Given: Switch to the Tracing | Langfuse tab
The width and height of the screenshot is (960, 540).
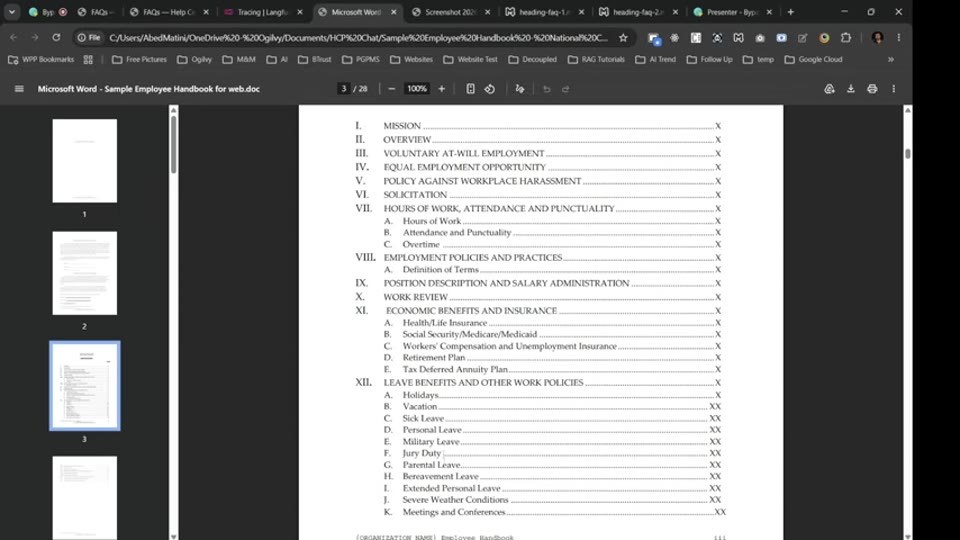Looking at the screenshot, I should click(x=262, y=12).
